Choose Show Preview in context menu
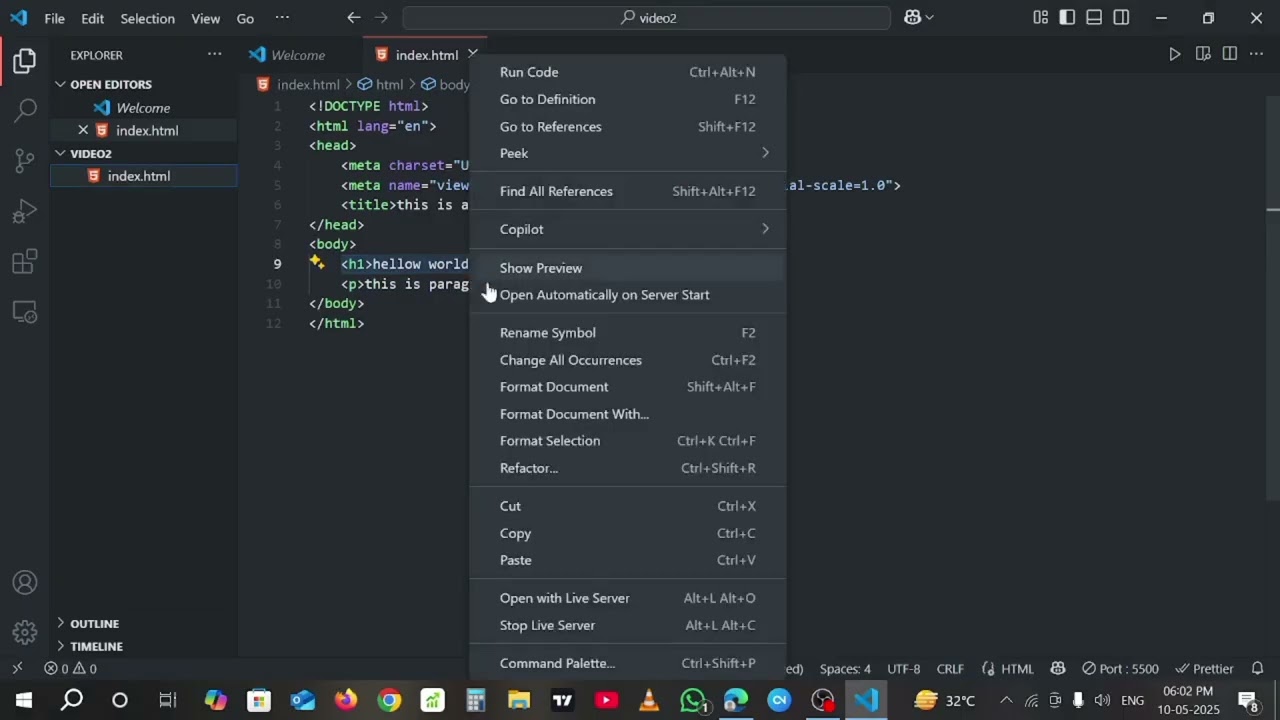 click(628, 268)
